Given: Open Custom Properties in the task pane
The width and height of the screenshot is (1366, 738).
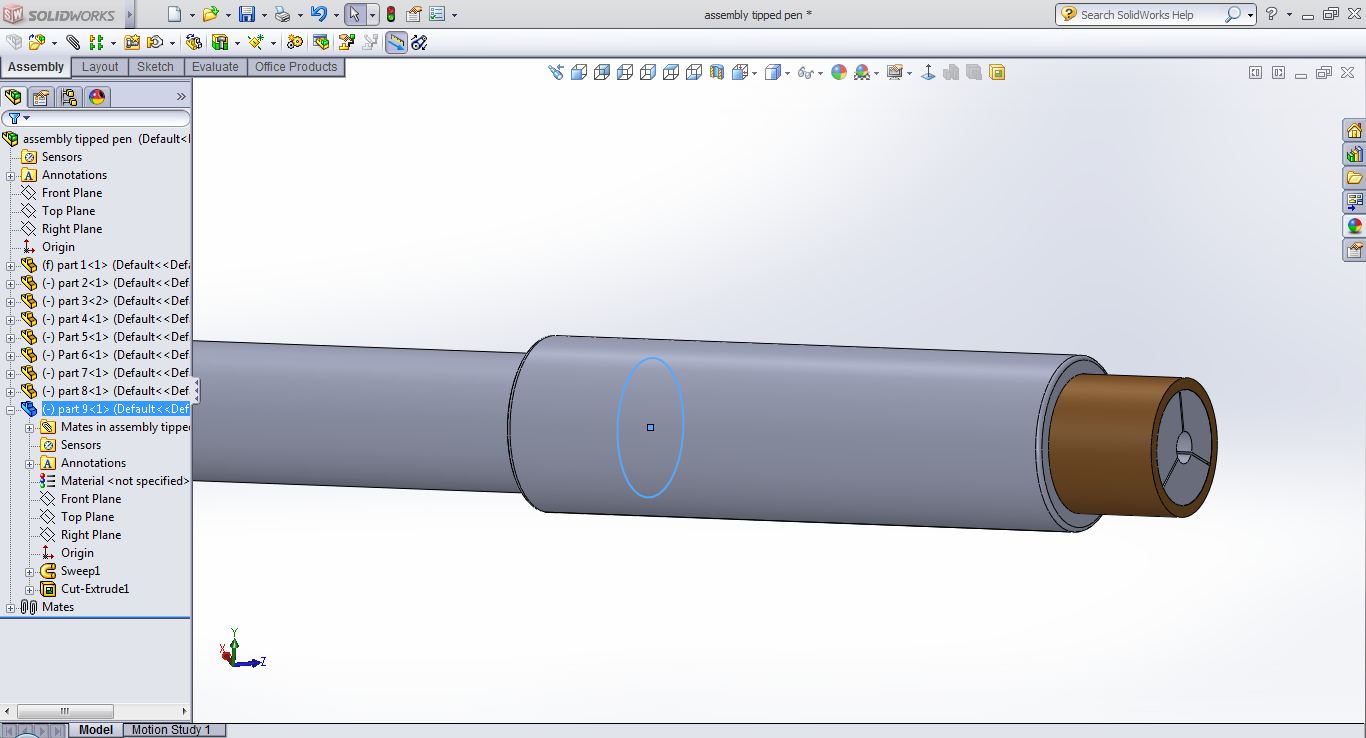Looking at the screenshot, I should click(x=1354, y=250).
